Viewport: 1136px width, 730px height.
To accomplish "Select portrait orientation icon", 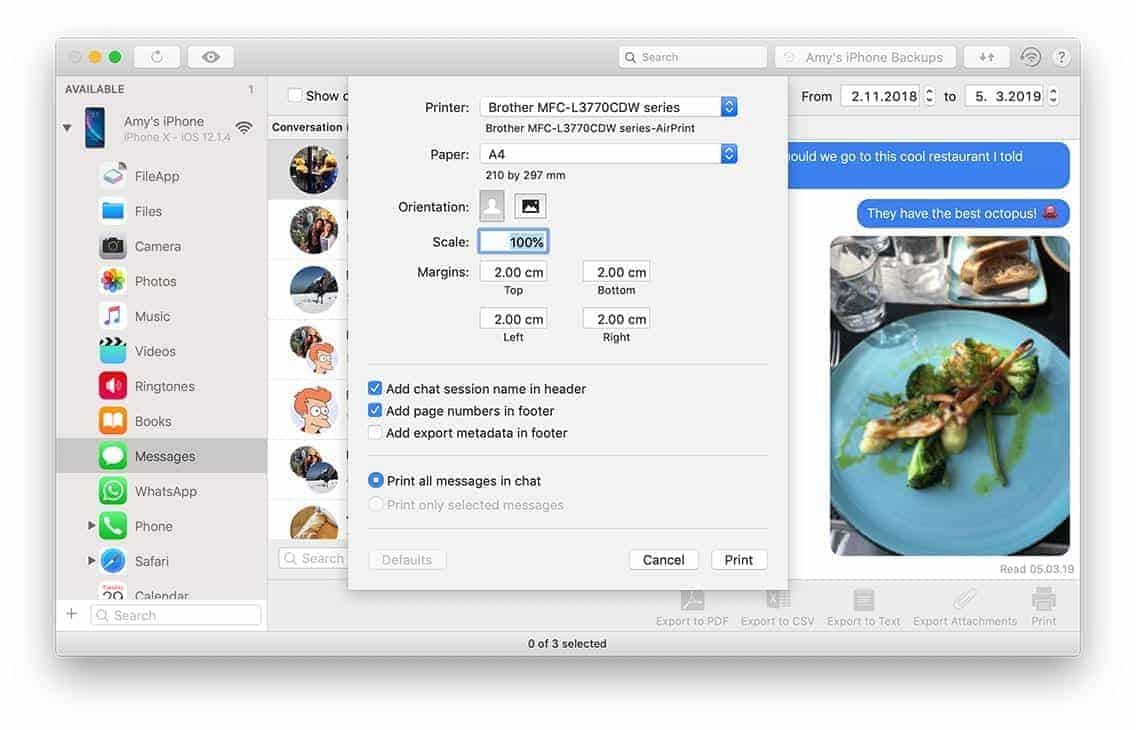I will click(x=492, y=207).
